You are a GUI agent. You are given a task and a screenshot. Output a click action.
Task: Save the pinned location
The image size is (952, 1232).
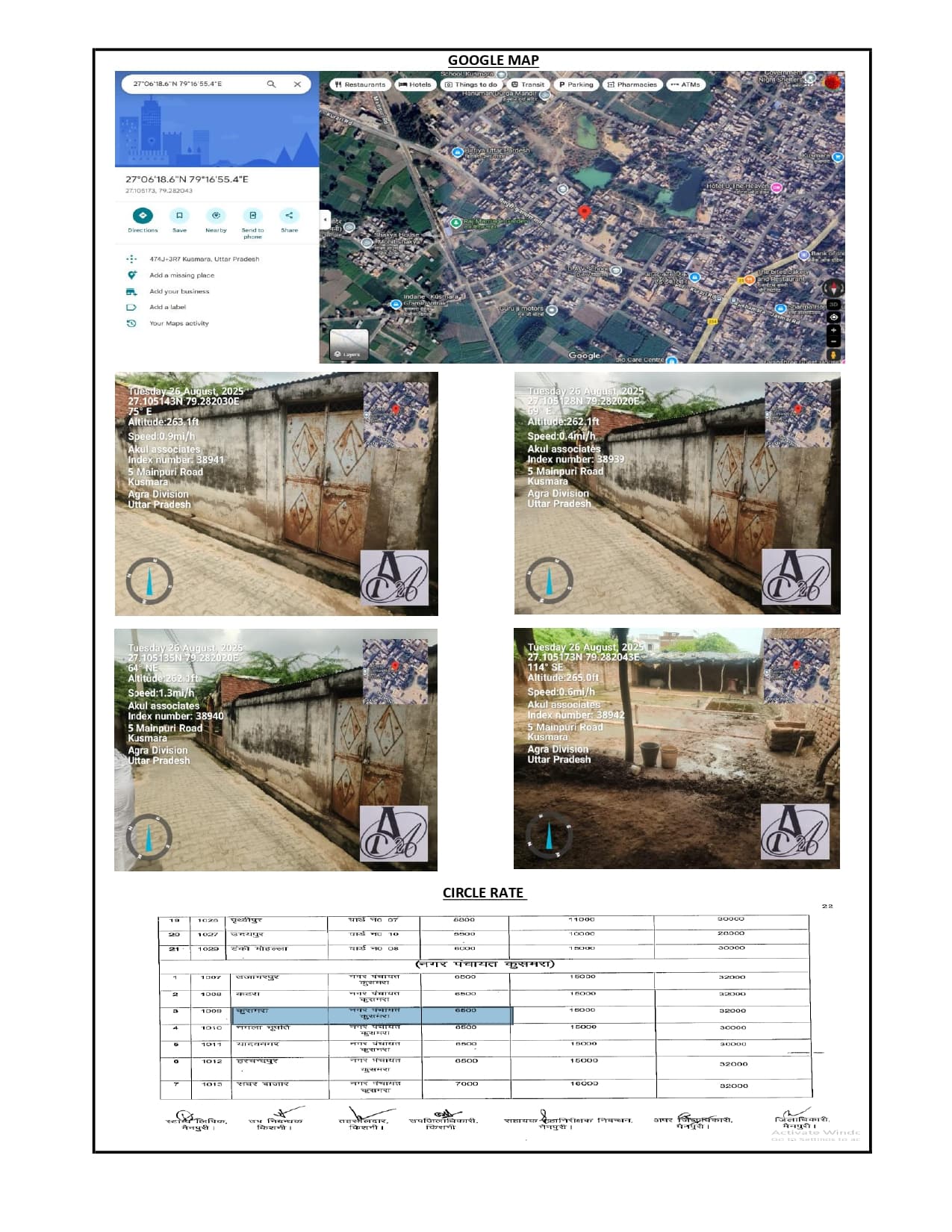click(x=179, y=220)
